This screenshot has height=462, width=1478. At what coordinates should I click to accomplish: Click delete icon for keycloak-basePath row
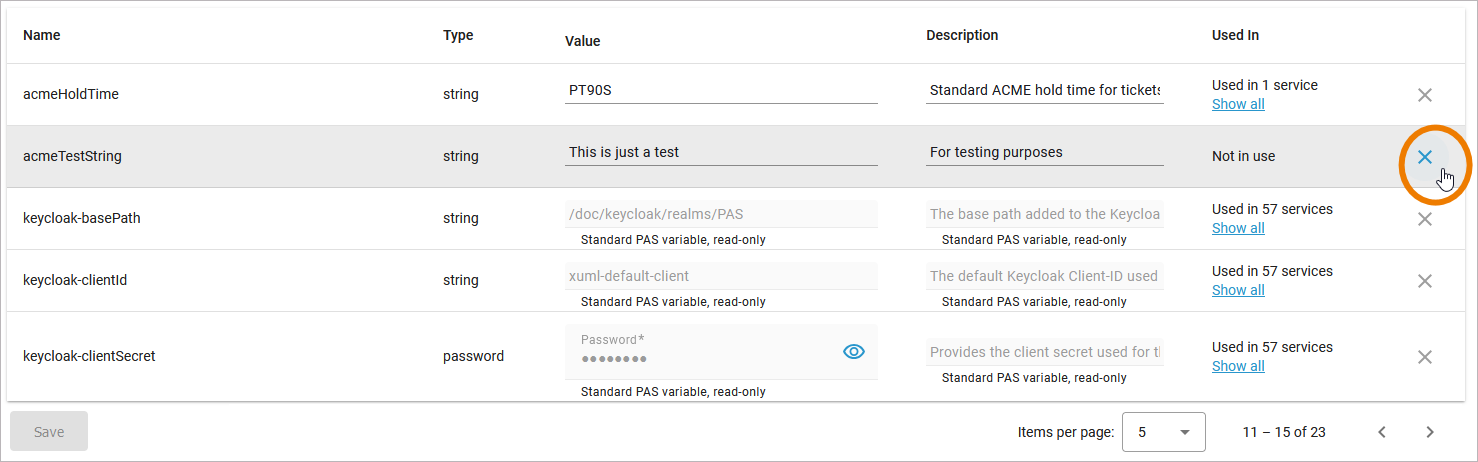[1425, 219]
